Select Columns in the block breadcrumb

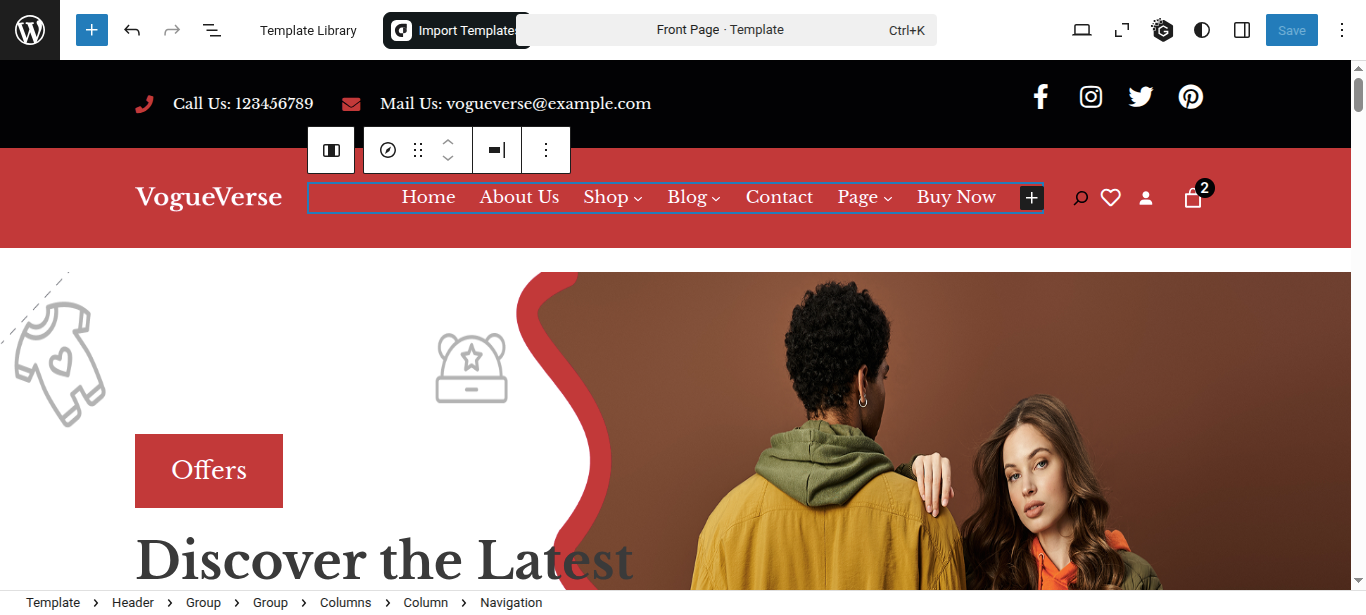(345, 603)
